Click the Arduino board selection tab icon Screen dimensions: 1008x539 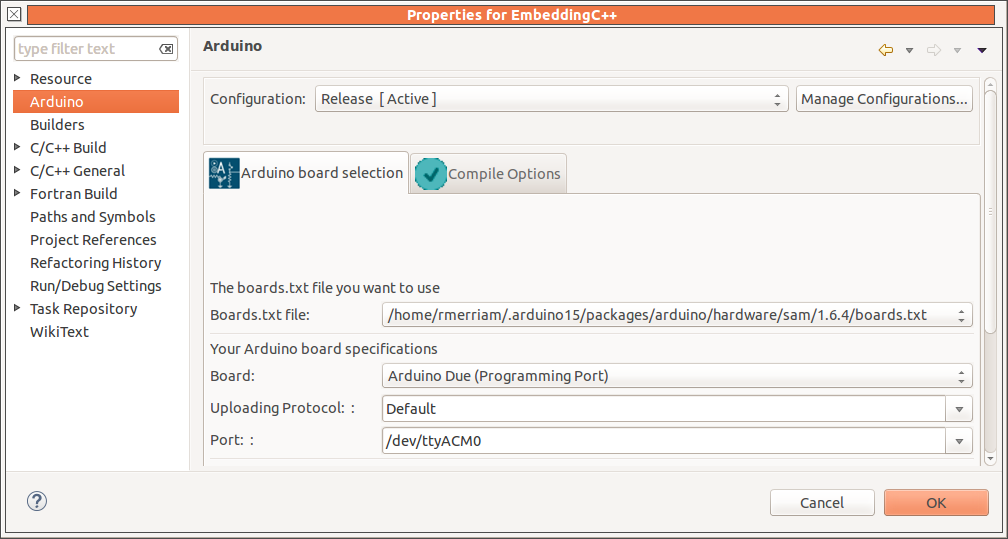tap(224, 173)
